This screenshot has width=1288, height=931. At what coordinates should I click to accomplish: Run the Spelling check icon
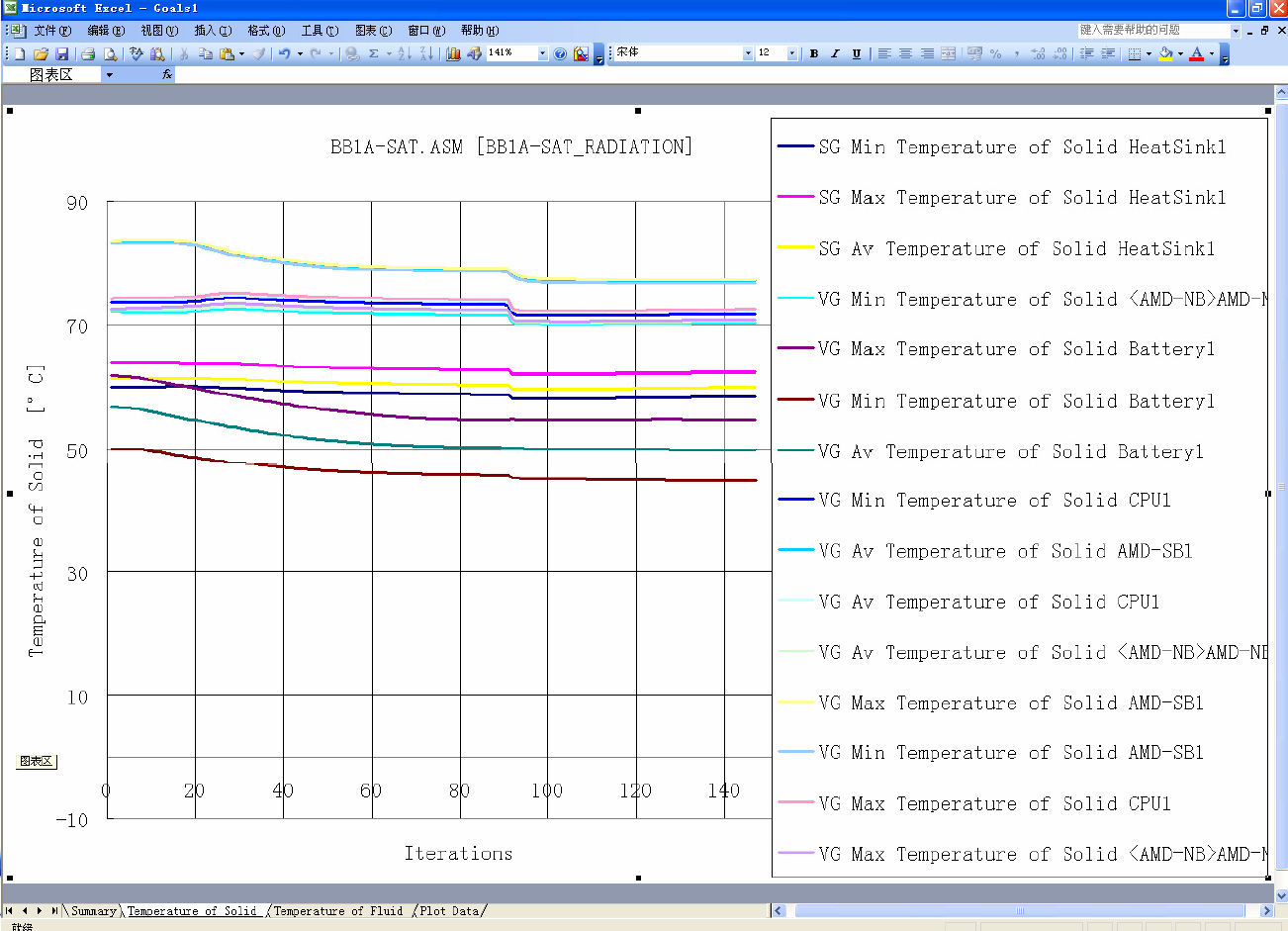pos(137,53)
